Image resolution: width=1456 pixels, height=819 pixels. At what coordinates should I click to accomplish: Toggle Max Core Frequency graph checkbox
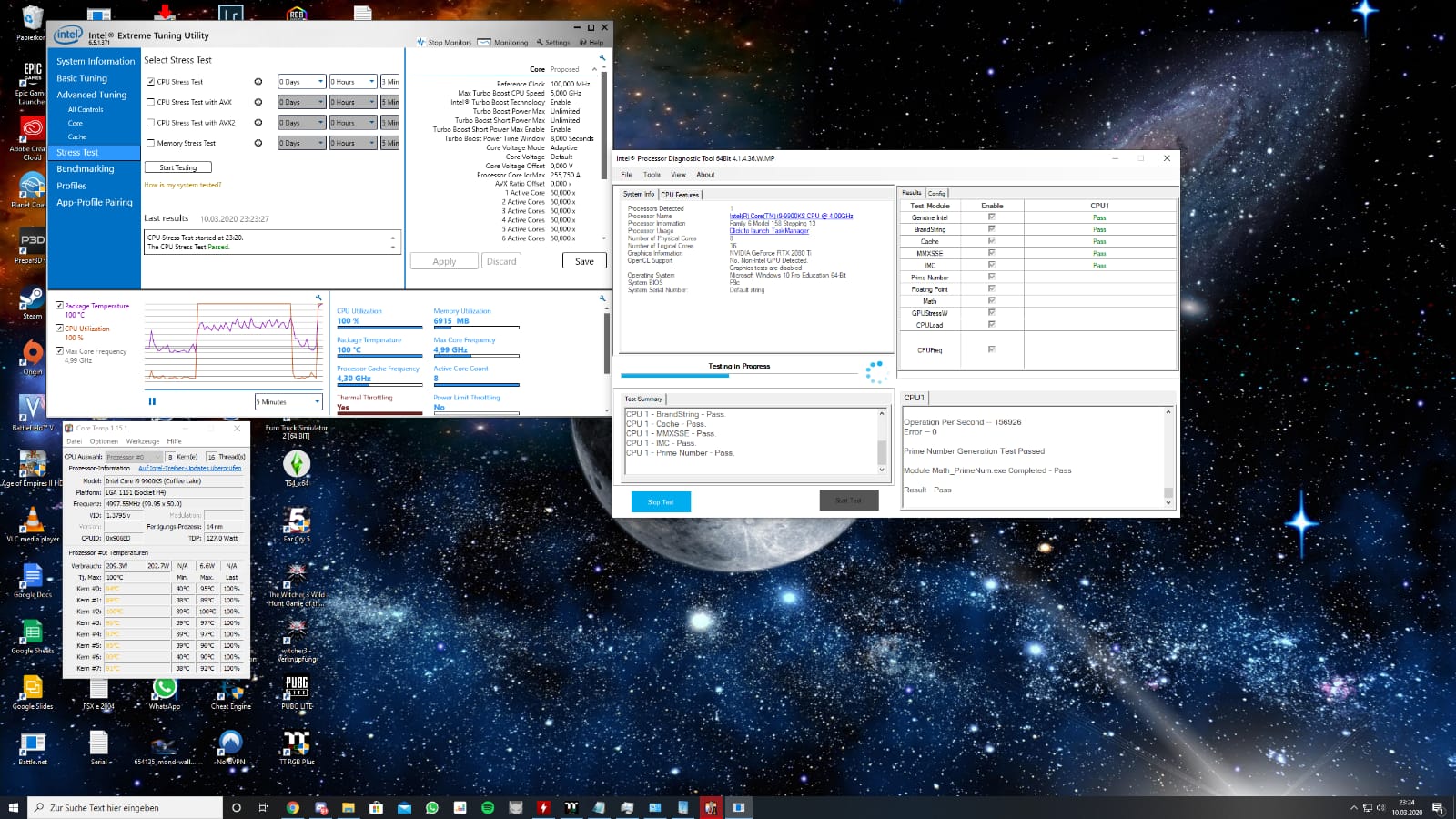(x=59, y=351)
